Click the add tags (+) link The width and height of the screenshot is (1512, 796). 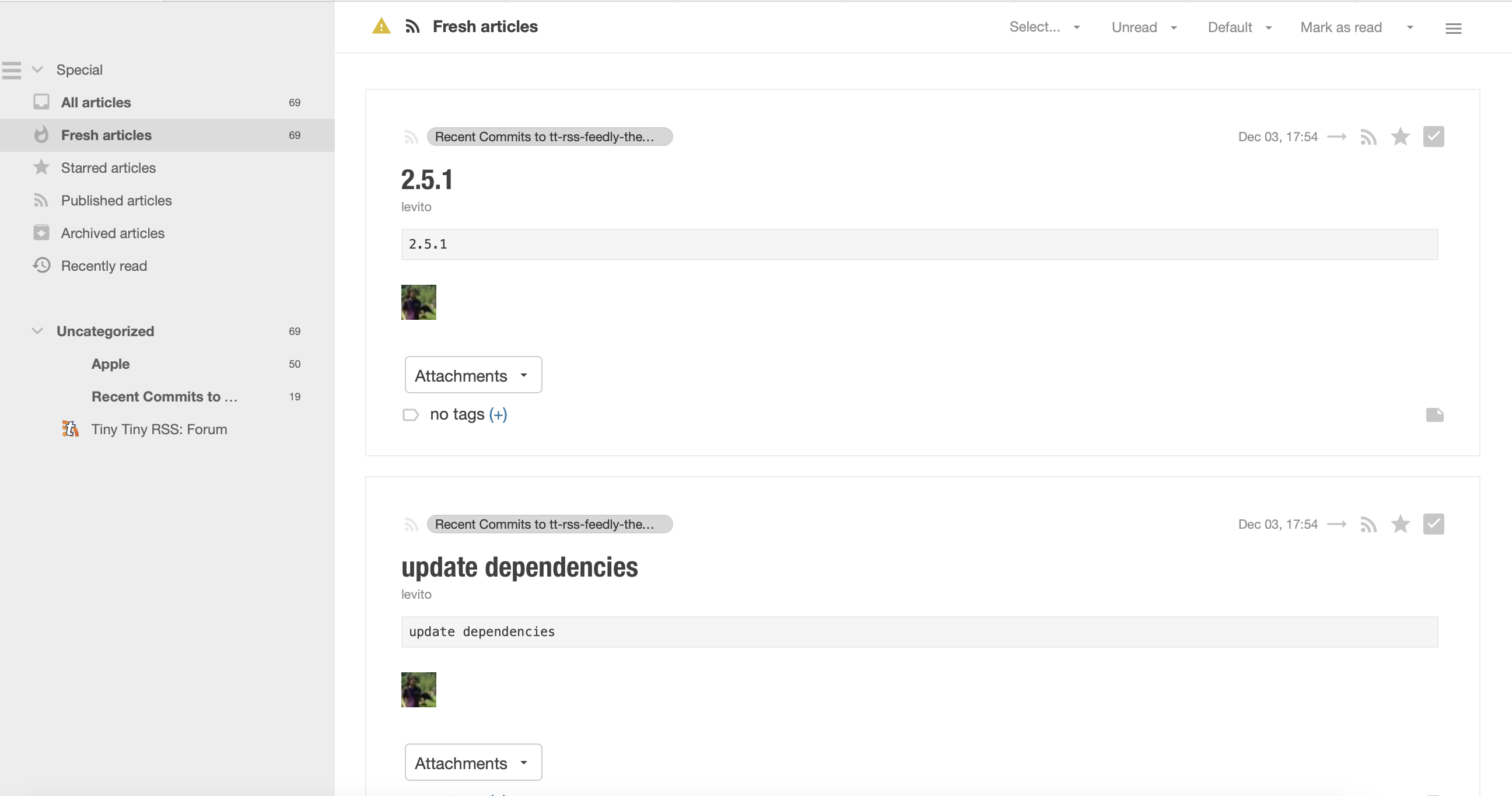tap(498, 414)
